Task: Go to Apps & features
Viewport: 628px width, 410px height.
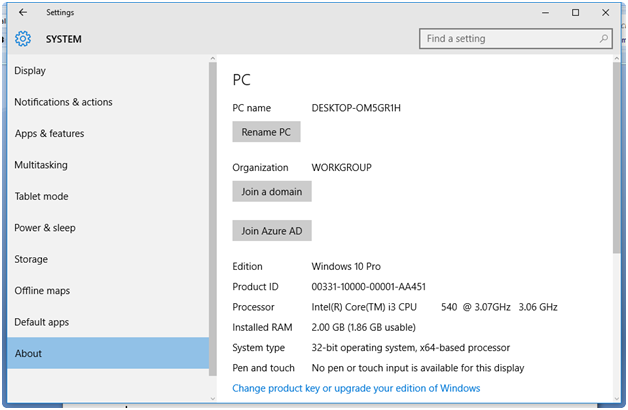Action: tap(49, 134)
